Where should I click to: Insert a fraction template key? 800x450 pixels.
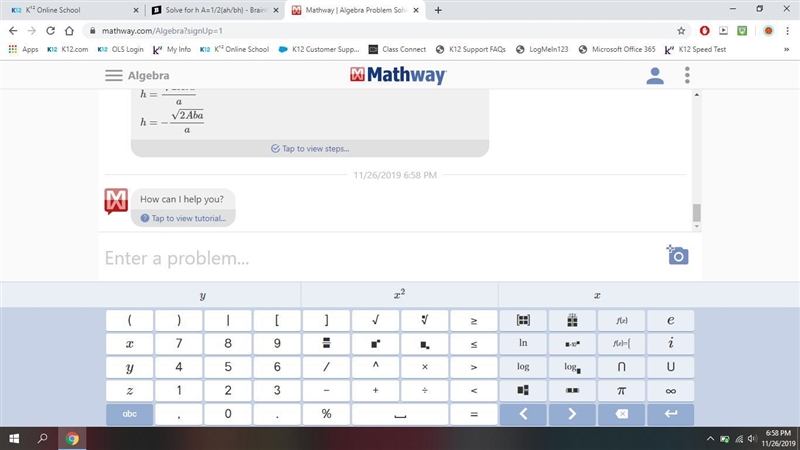(x=326, y=343)
